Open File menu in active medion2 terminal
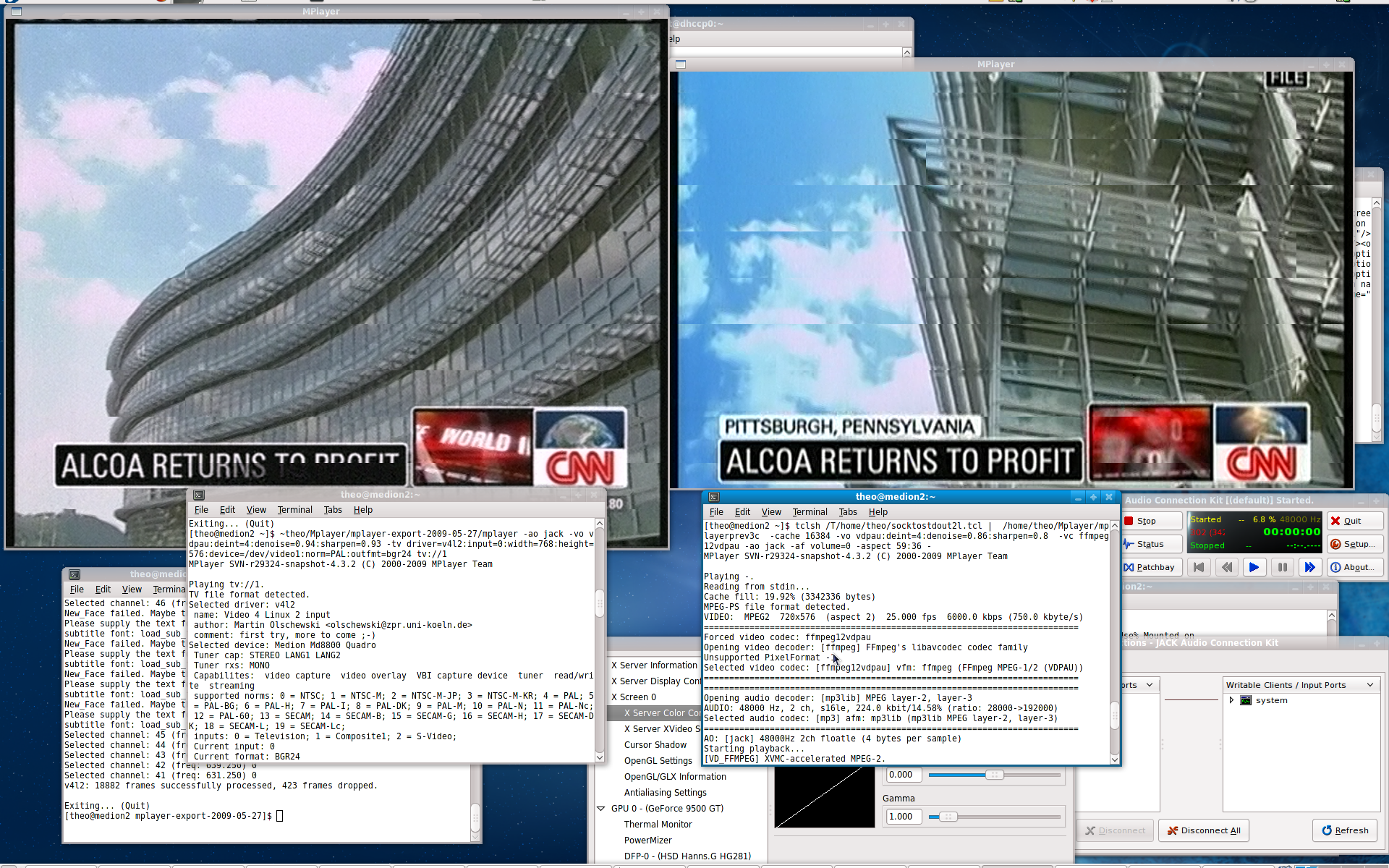This screenshot has width=1389, height=868. click(x=716, y=512)
